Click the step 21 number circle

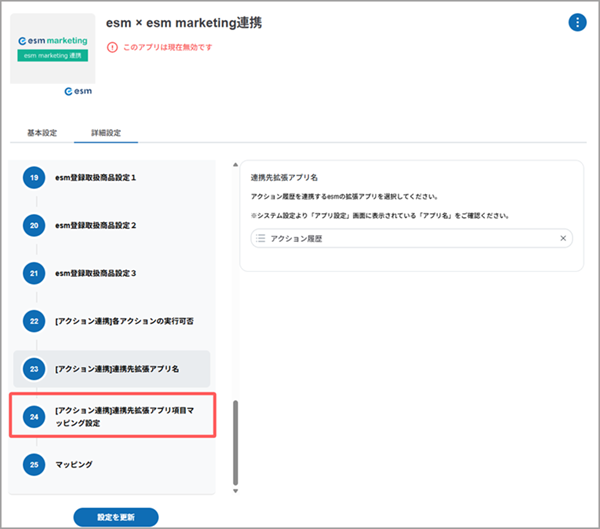coord(34,273)
